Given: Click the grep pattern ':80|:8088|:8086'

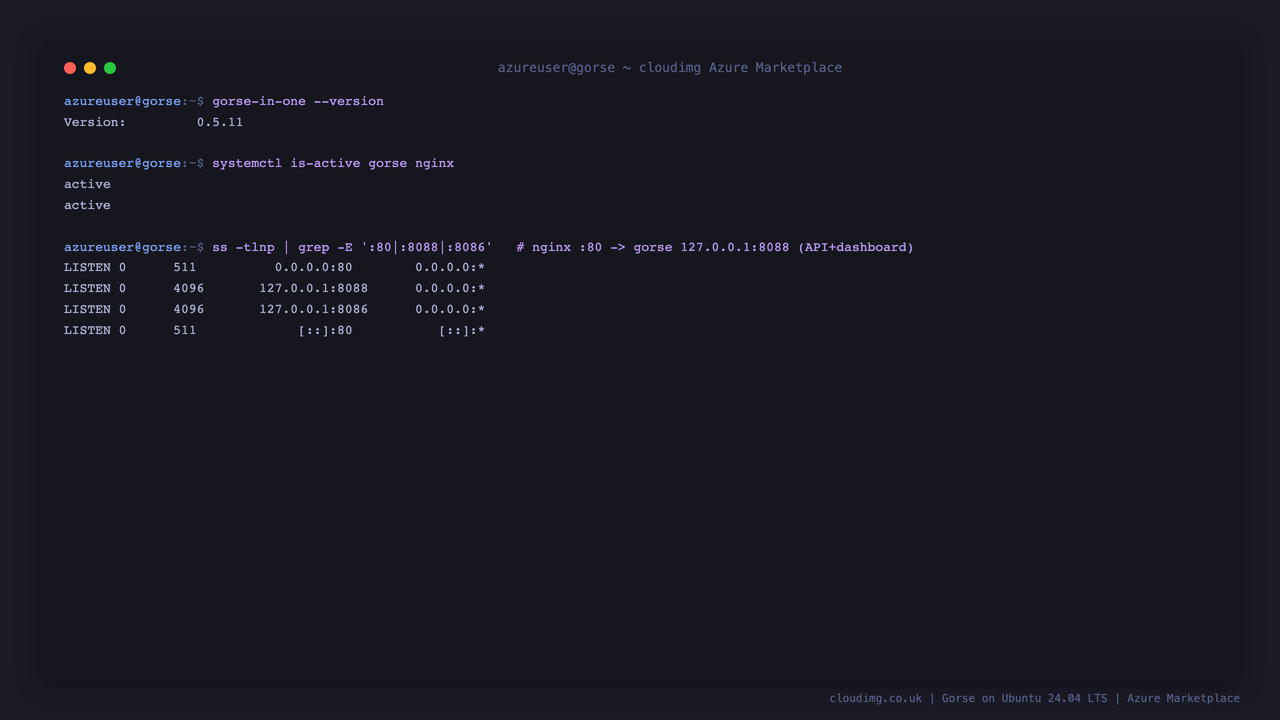Looking at the screenshot, I should [x=427, y=247].
